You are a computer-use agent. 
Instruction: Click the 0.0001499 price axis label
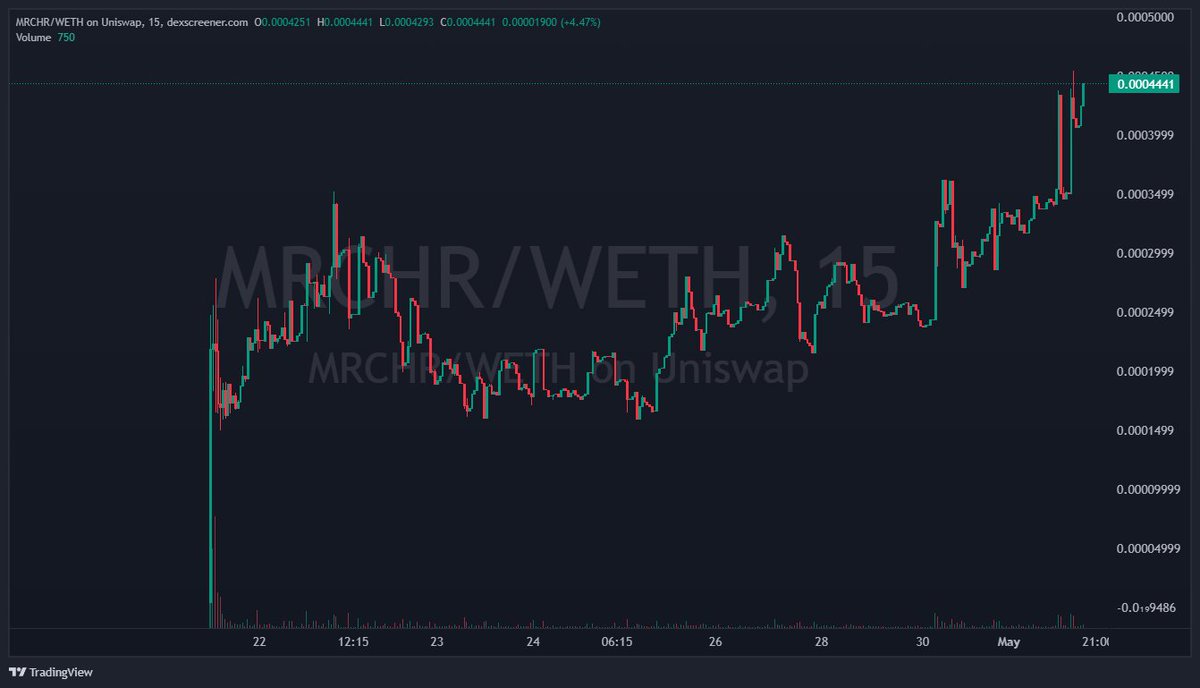pos(1145,430)
